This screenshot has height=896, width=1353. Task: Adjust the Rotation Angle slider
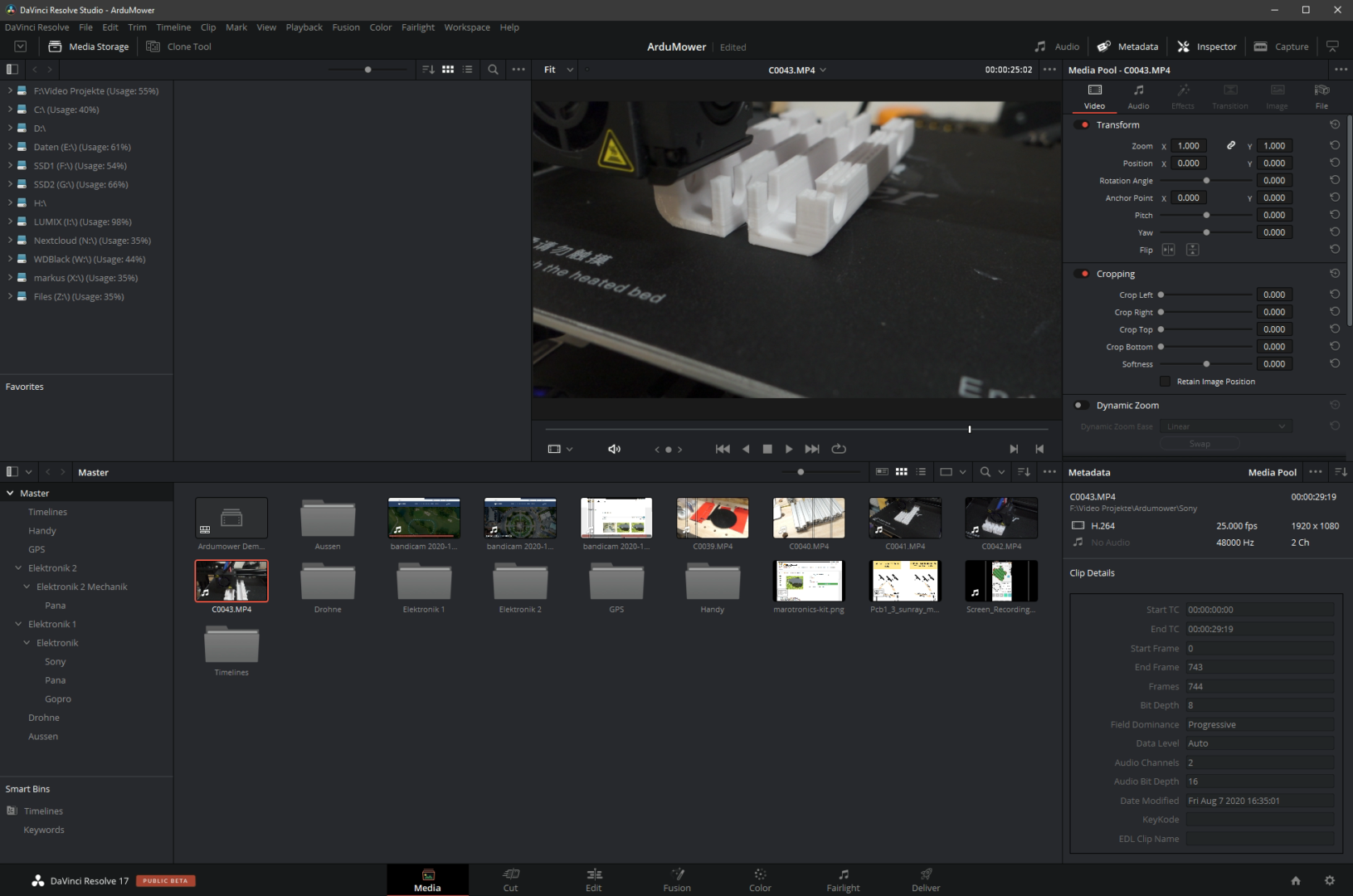[x=1206, y=181]
